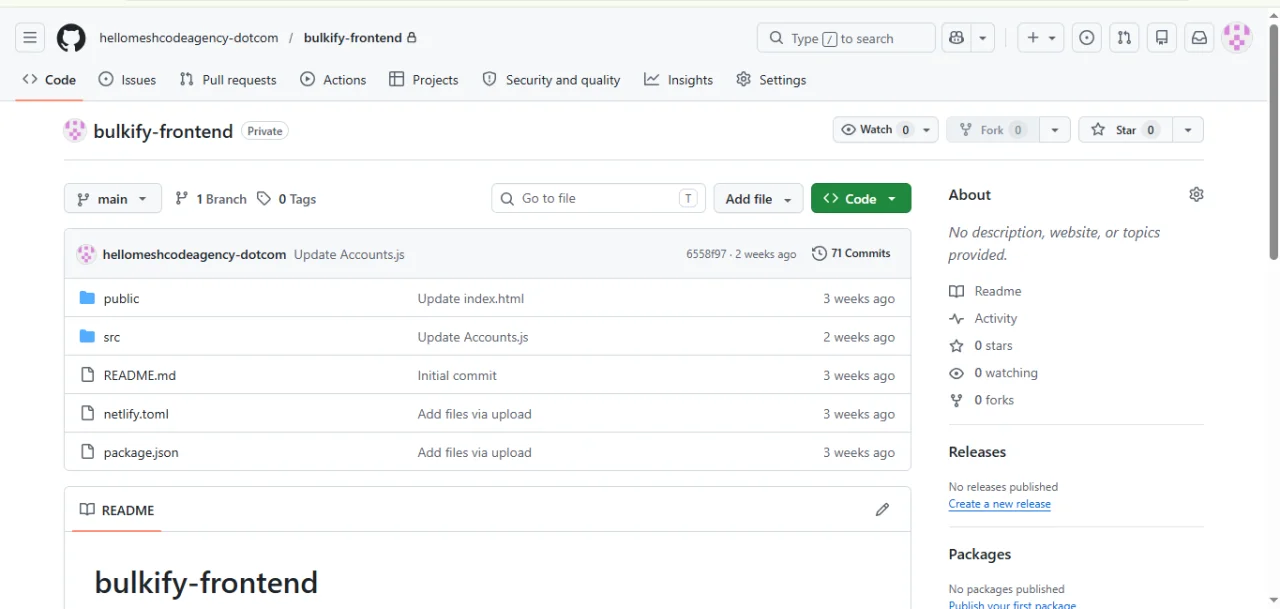Open Copilot chat icon in header
The width and height of the screenshot is (1280, 609).
pyautogui.click(x=957, y=38)
